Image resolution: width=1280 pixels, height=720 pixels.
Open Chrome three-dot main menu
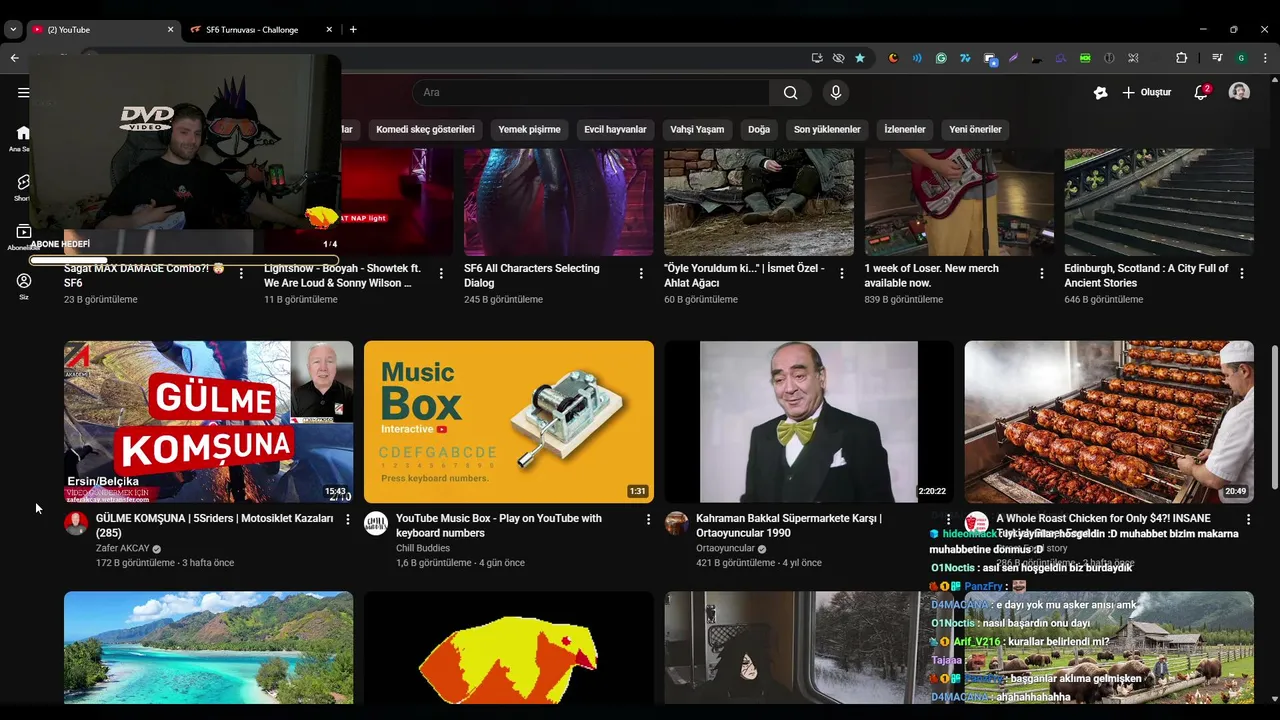(1267, 58)
